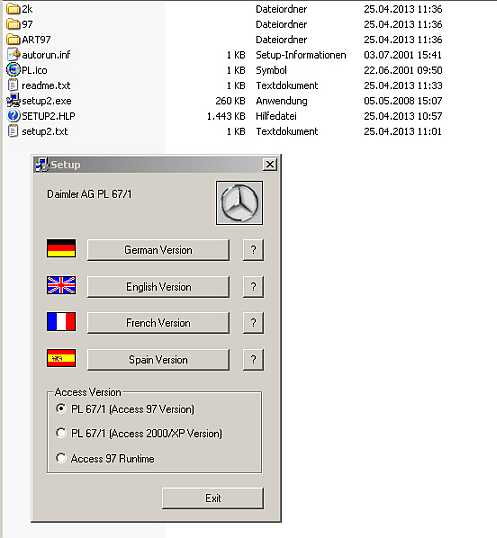This screenshot has width=497, height=538.
Task: Choose the Spain Version button
Action: coord(158,360)
